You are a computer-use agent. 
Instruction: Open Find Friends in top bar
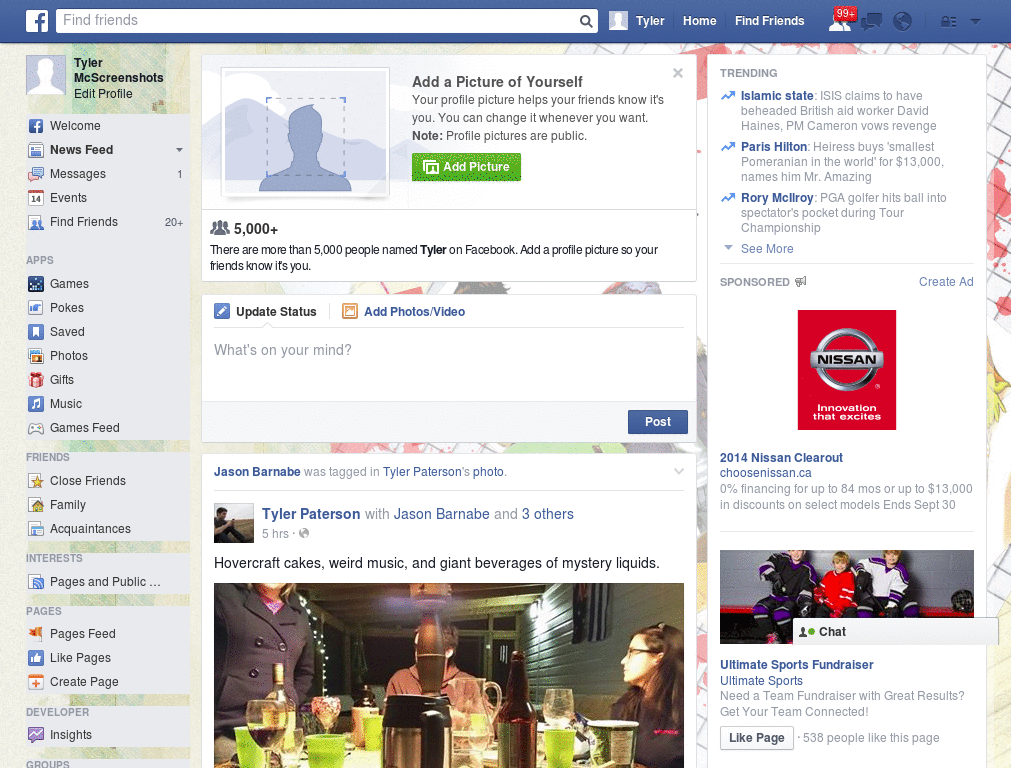(x=769, y=21)
